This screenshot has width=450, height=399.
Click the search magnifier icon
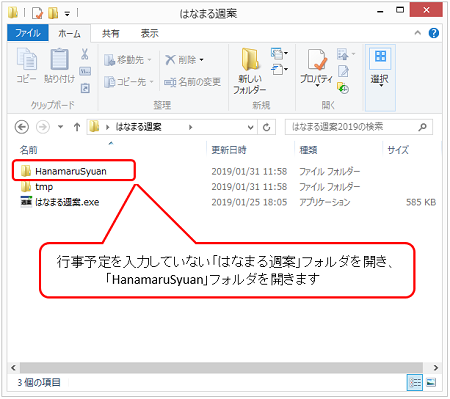click(x=422, y=127)
